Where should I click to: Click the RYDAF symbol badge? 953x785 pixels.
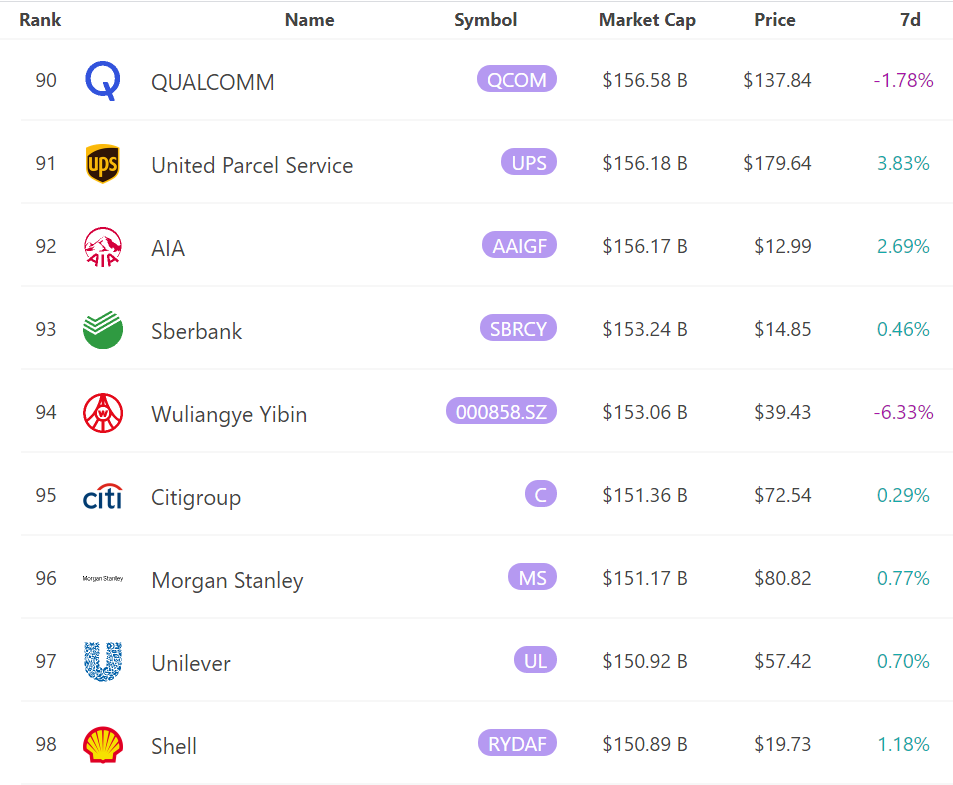point(517,743)
